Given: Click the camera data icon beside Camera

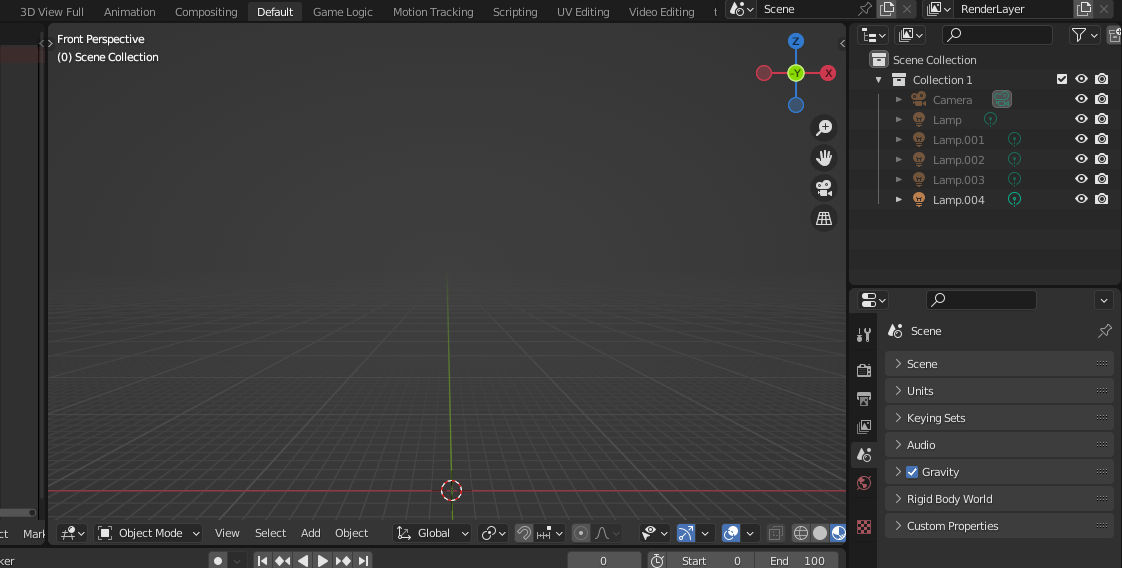Looking at the screenshot, I should pos(1002,99).
